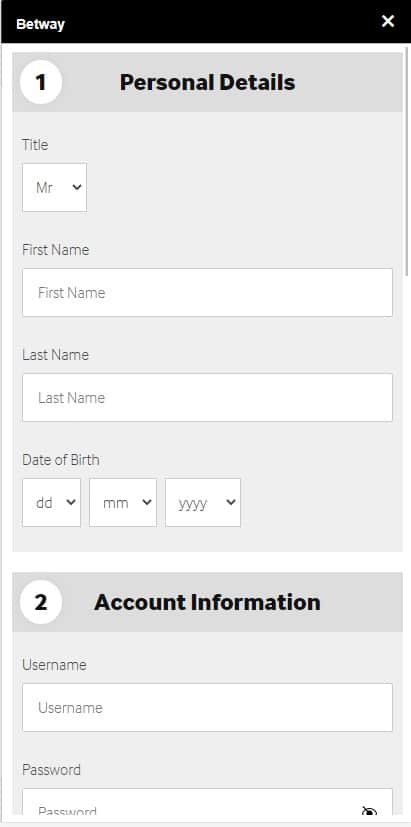Close the Betway registration dialog
This screenshot has width=411, height=827.
[x=388, y=21]
